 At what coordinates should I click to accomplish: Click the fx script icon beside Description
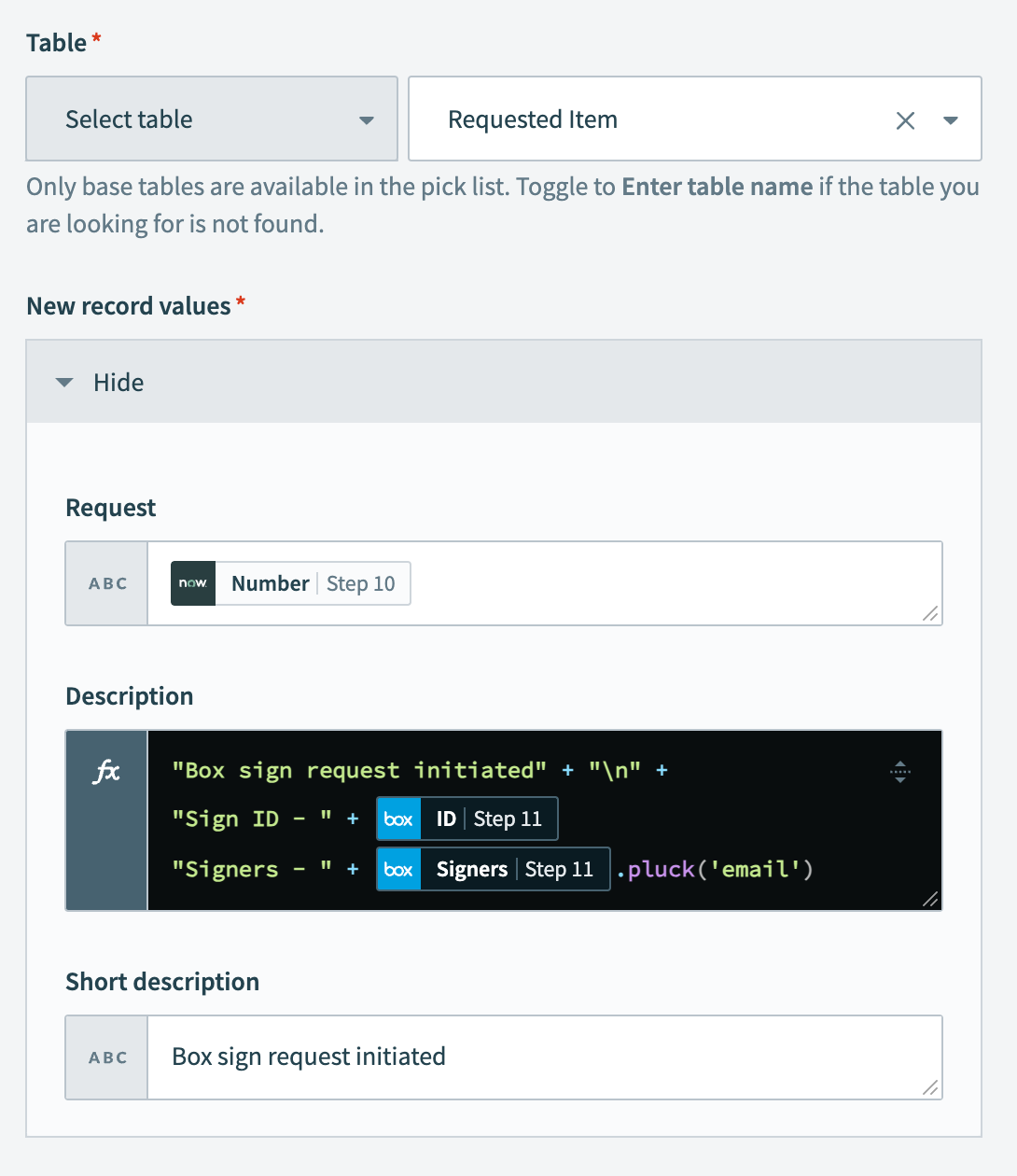(105, 771)
